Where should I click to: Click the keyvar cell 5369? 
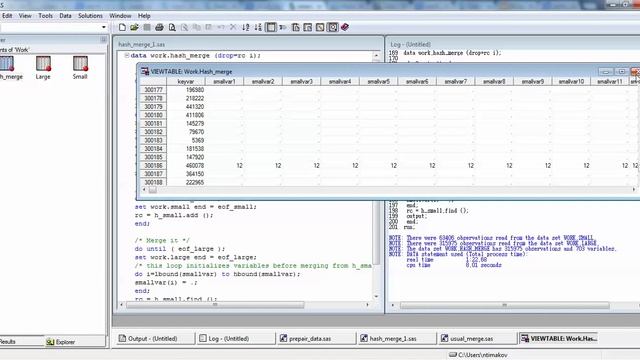tap(186, 140)
